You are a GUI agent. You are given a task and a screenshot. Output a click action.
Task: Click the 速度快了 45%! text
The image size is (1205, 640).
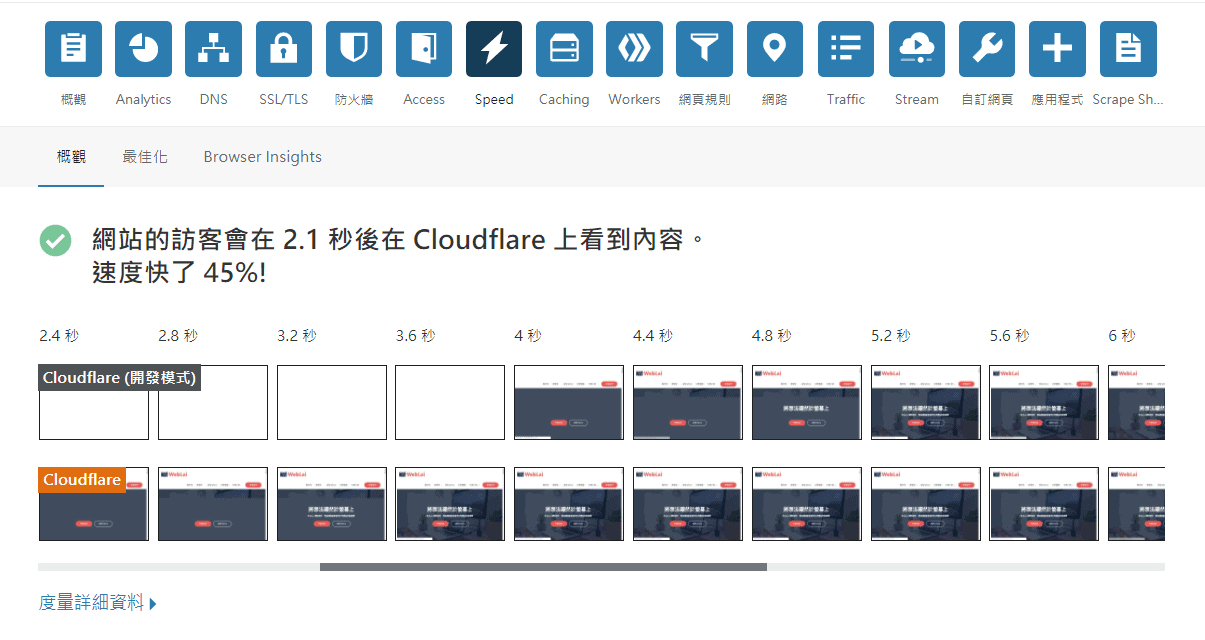coord(179,272)
